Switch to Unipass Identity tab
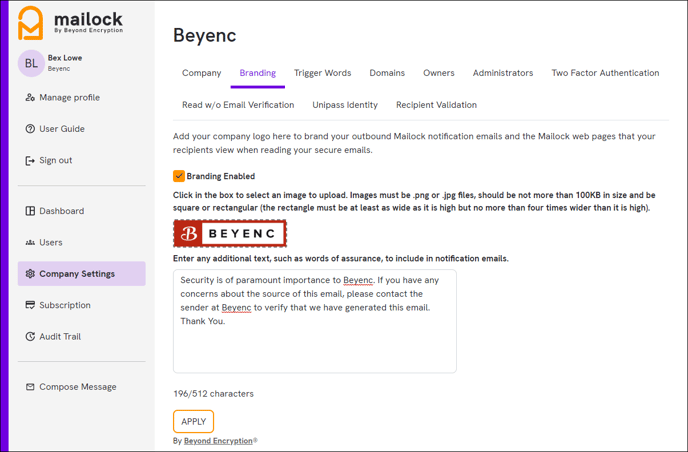This screenshot has height=452, width=688. click(345, 105)
